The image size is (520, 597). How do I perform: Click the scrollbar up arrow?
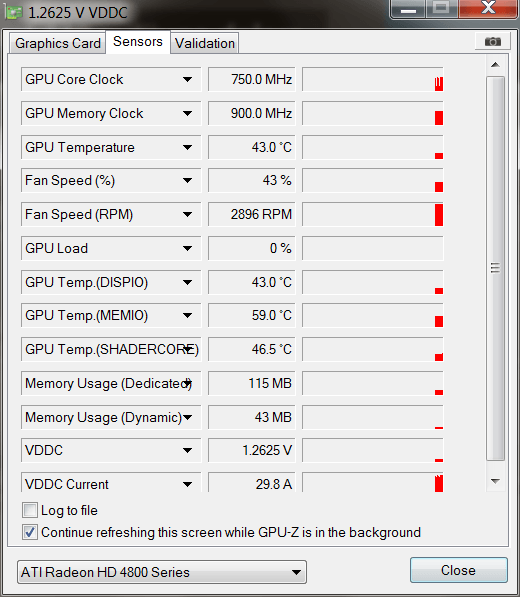pyautogui.click(x=495, y=65)
